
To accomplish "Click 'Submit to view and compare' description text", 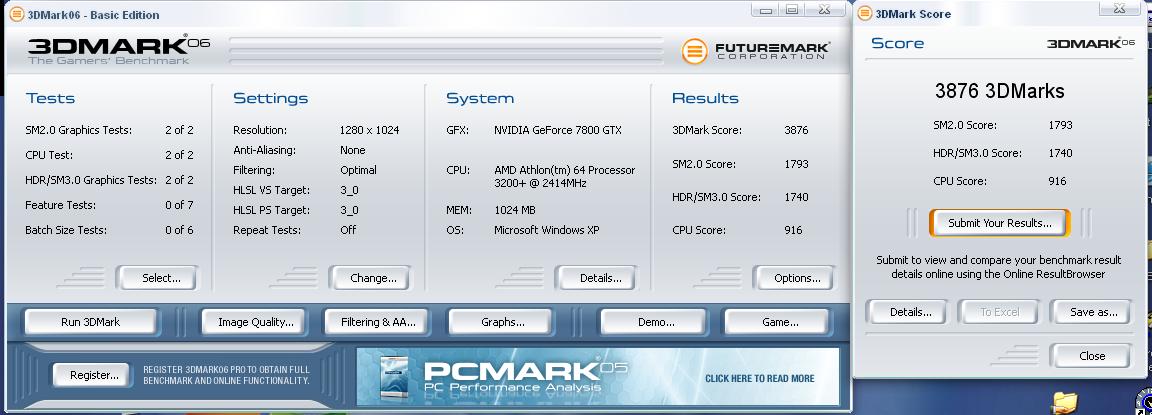I will click(998, 267).
